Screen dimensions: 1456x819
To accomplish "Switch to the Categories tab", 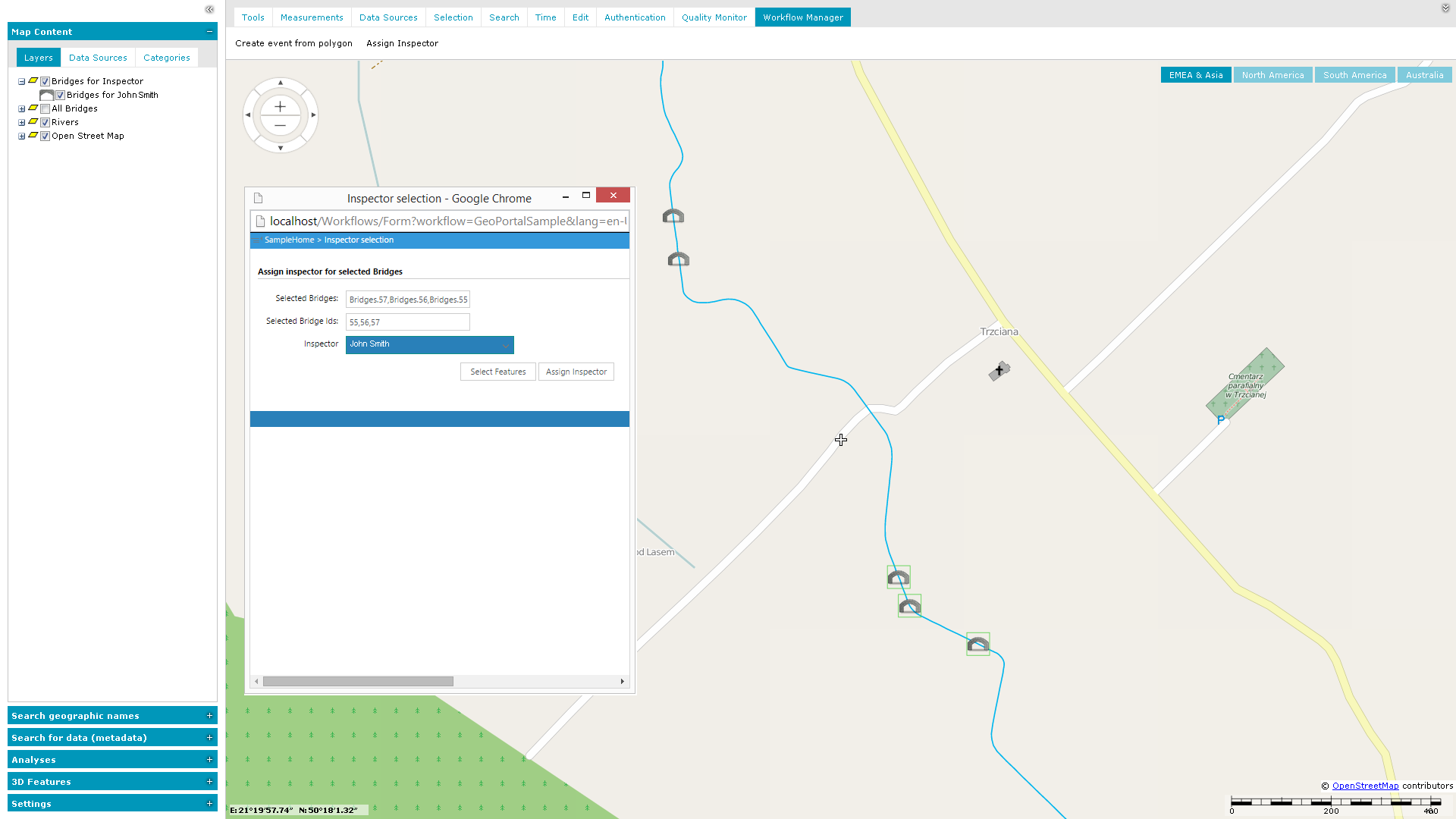I will 166,58.
